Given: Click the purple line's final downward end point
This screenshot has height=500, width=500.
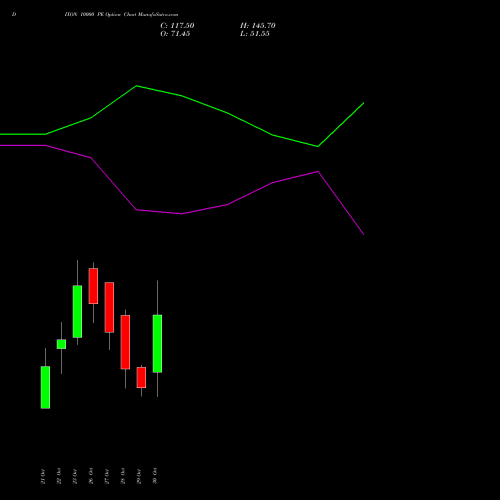Looking at the screenshot, I should [363, 234].
